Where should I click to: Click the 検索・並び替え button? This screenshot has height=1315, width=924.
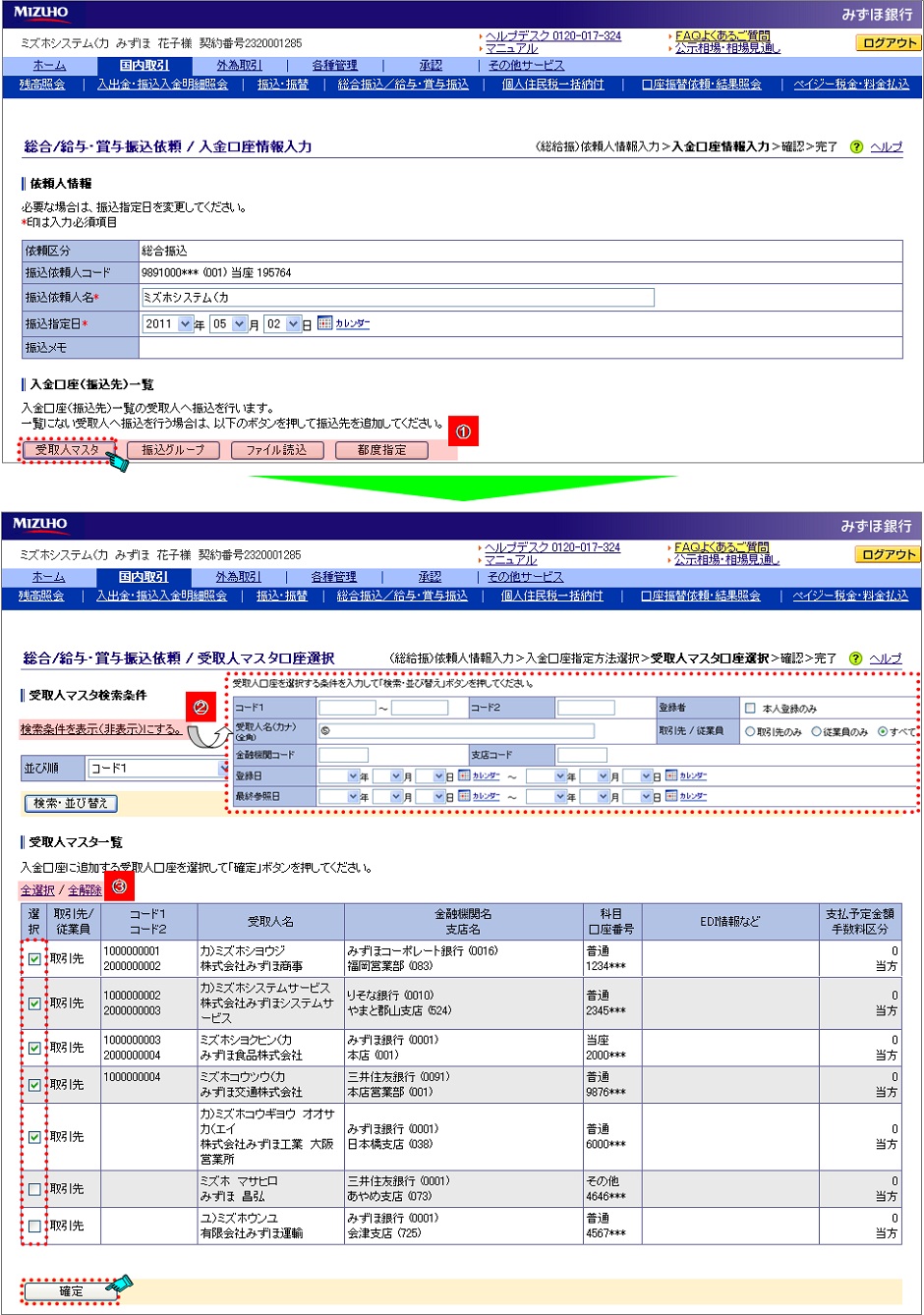click(x=71, y=803)
